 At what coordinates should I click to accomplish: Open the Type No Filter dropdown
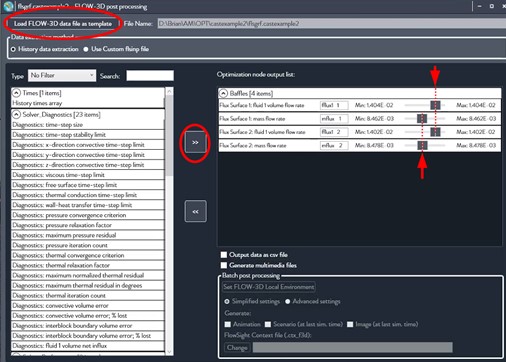[x=62, y=75]
